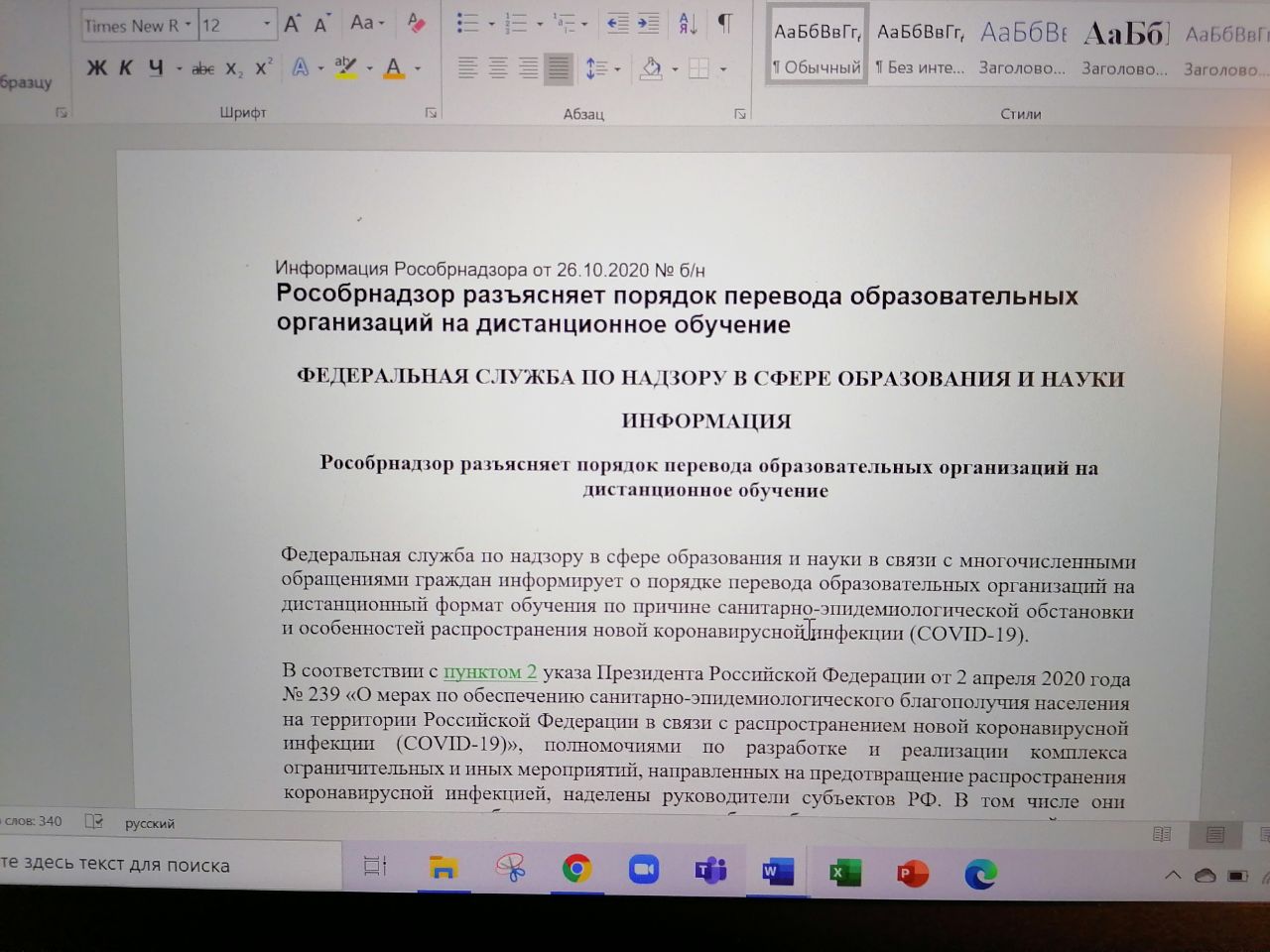Toggle subscript x₂ formatting
This screenshot has height=952, width=1270.
233,69
